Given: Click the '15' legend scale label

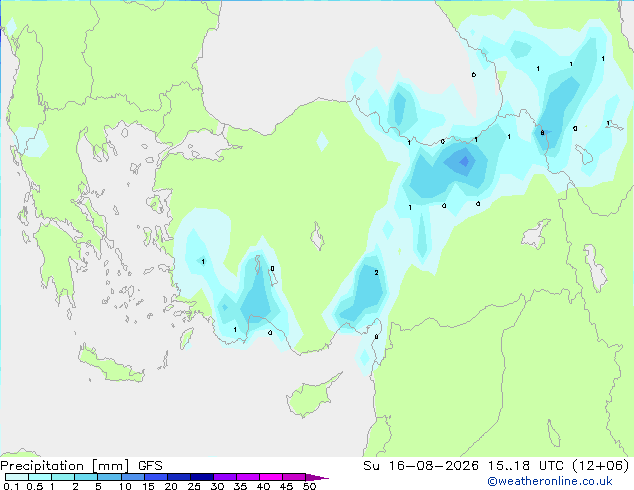Looking at the screenshot, I should pos(148,486).
